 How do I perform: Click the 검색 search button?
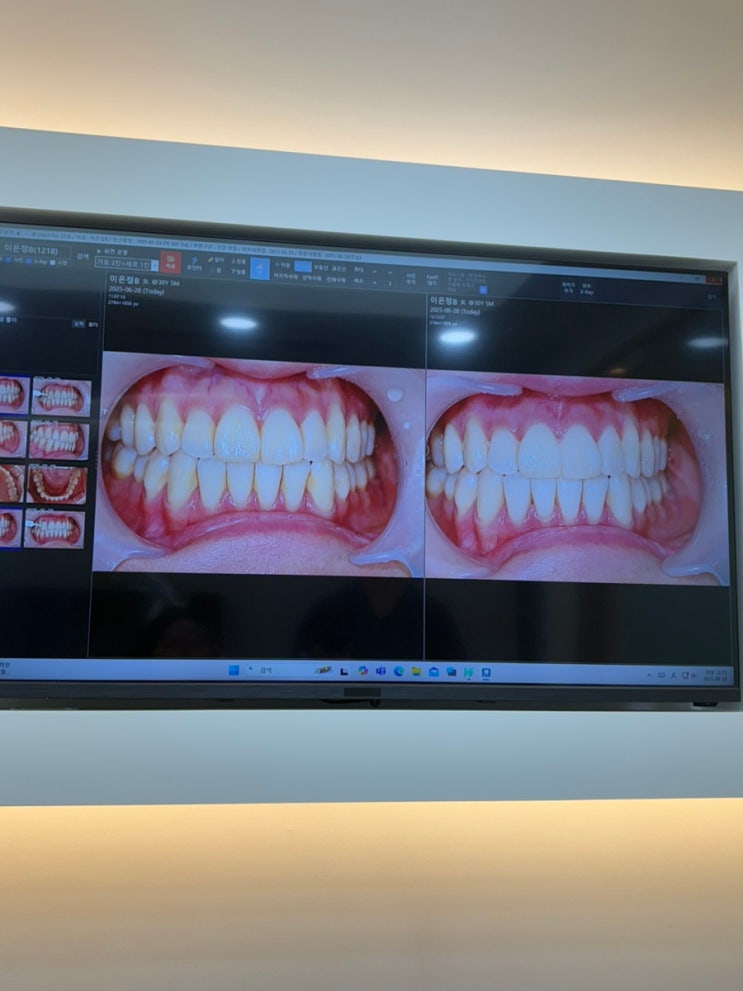82,256
